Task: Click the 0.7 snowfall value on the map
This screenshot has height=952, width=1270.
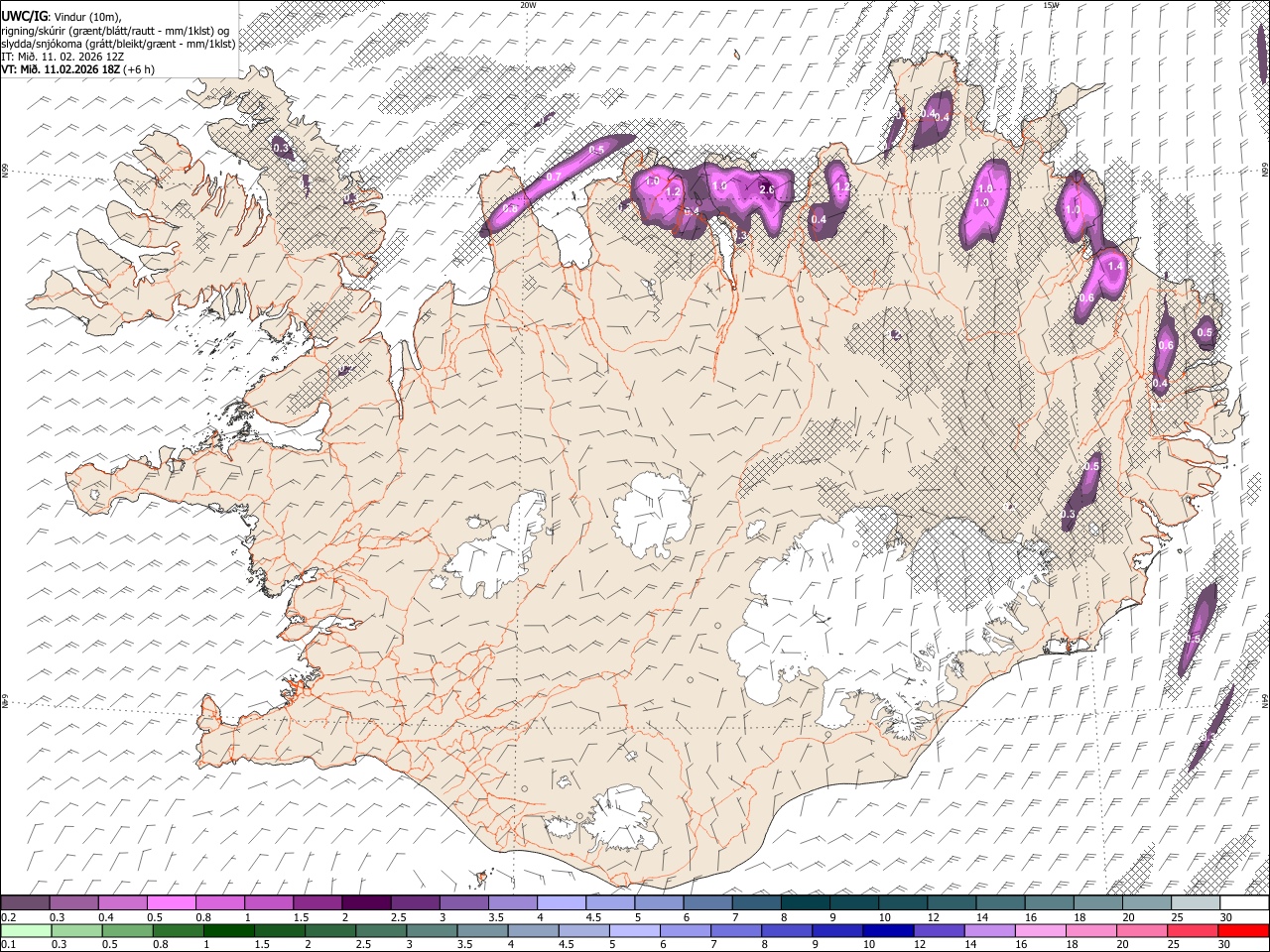Action: tap(554, 177)
